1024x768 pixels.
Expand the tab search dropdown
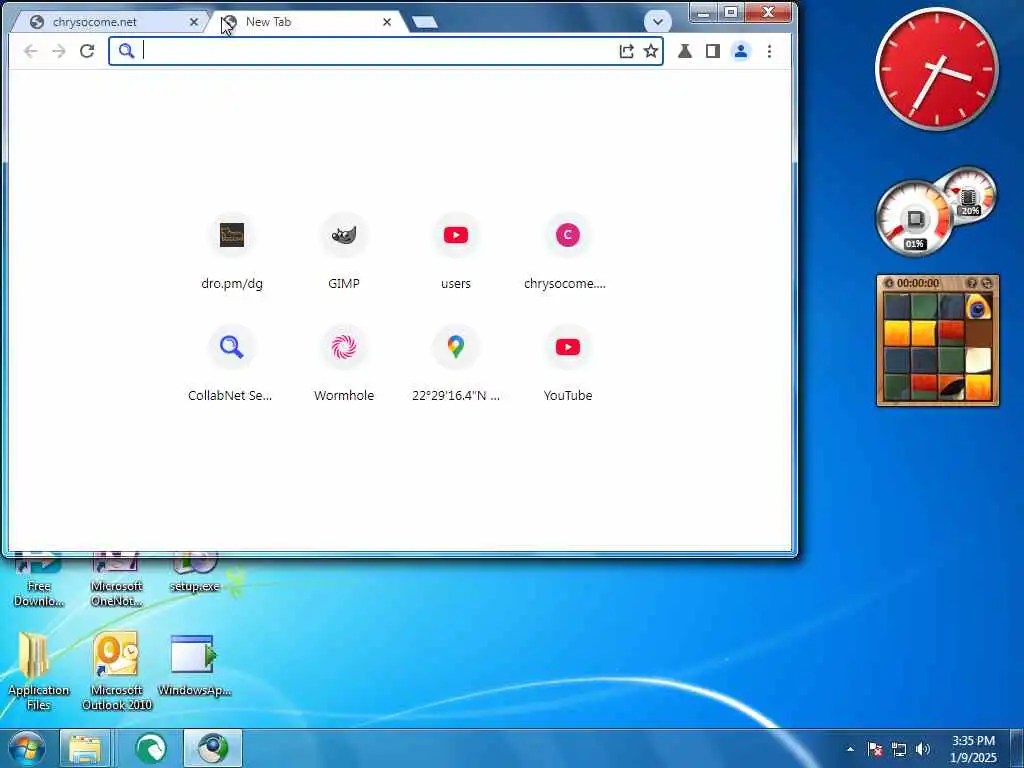pos(658,22)
